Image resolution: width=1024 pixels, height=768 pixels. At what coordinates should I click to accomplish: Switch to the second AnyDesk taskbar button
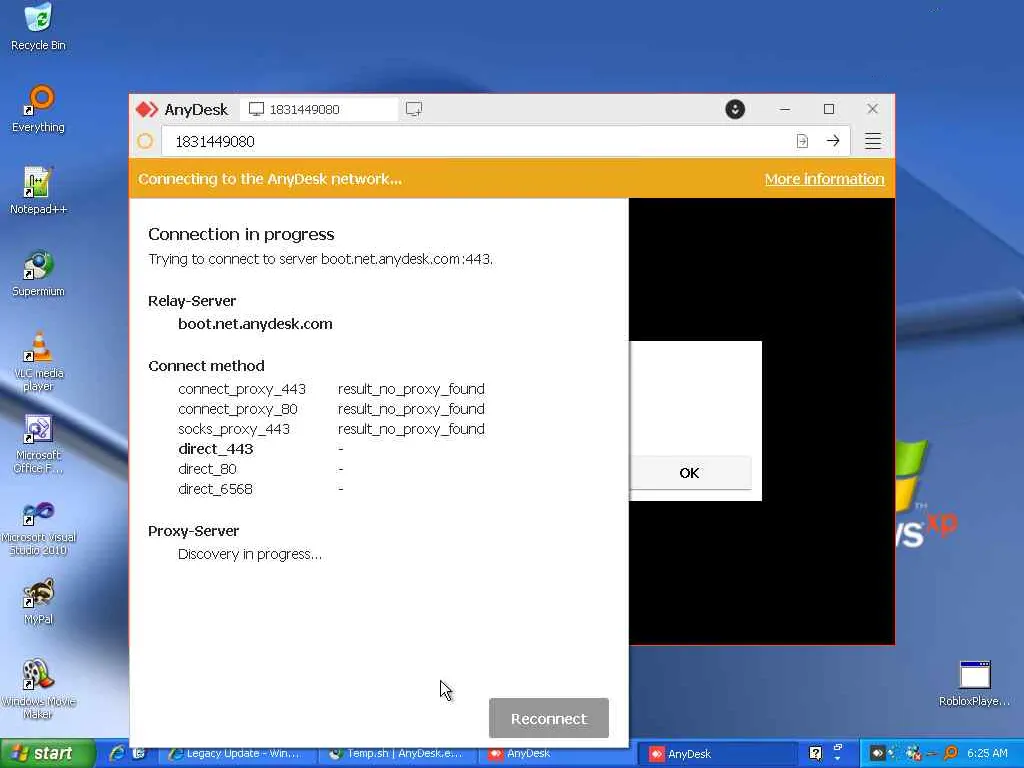point(718,754)
